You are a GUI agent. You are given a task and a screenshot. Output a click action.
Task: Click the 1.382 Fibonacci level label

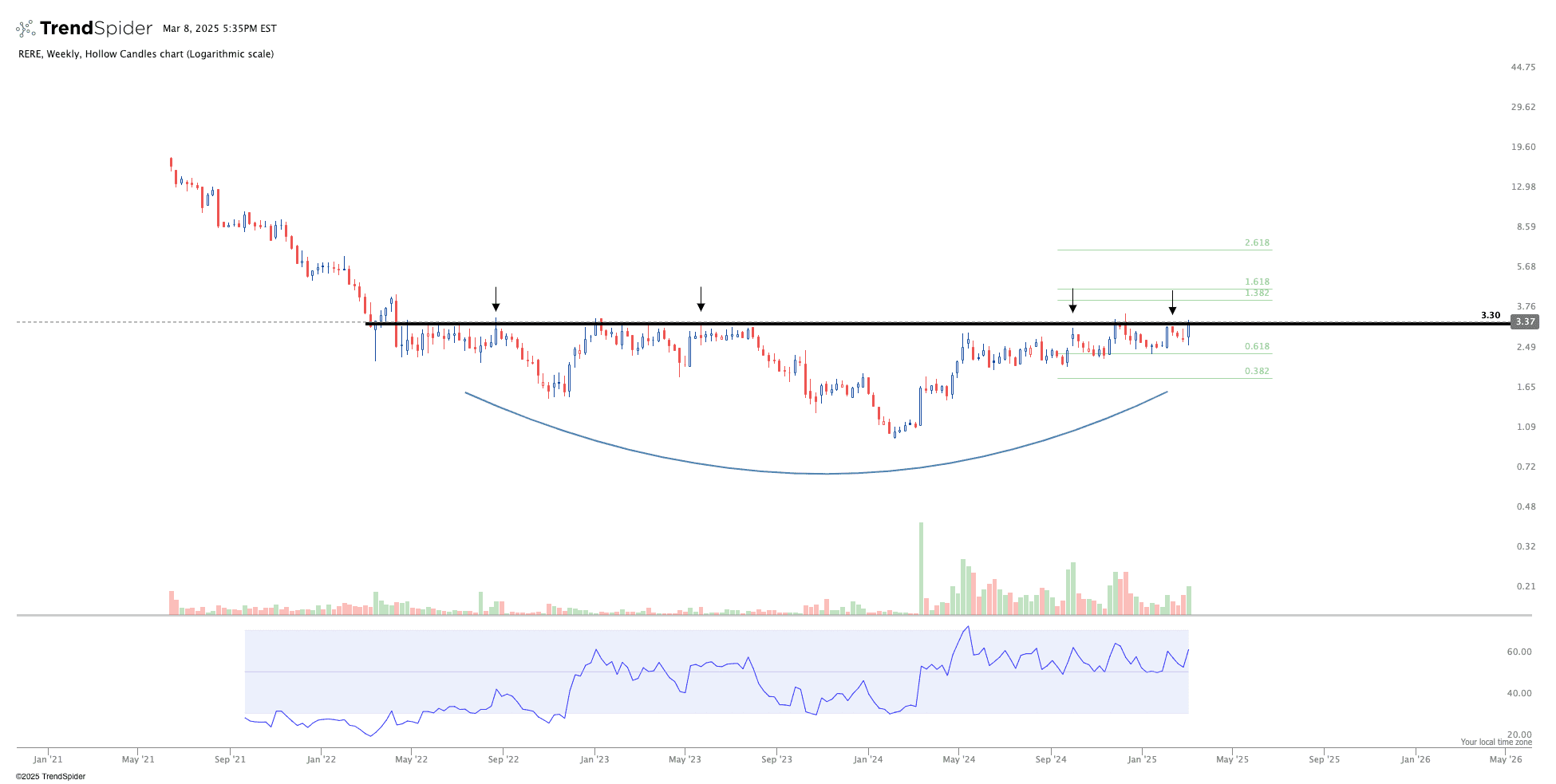(x=1257, y=293)
